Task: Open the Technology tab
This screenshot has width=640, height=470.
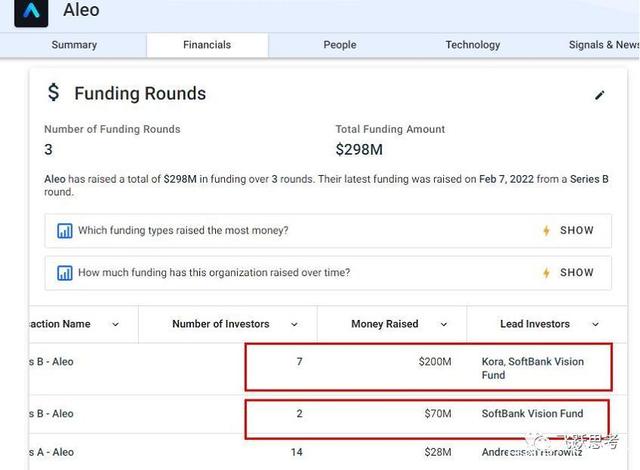Action: coord(473,45)
